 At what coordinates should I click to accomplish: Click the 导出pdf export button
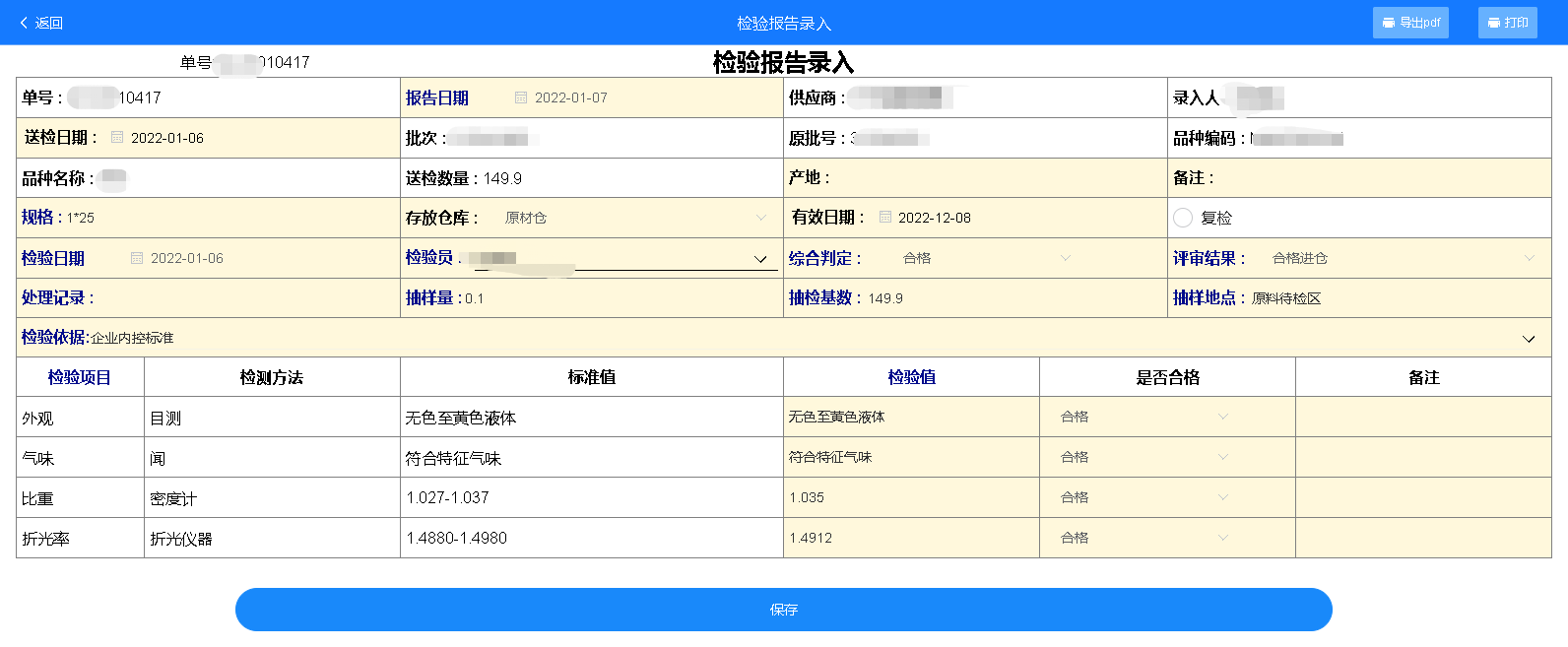click(1409, 23)
